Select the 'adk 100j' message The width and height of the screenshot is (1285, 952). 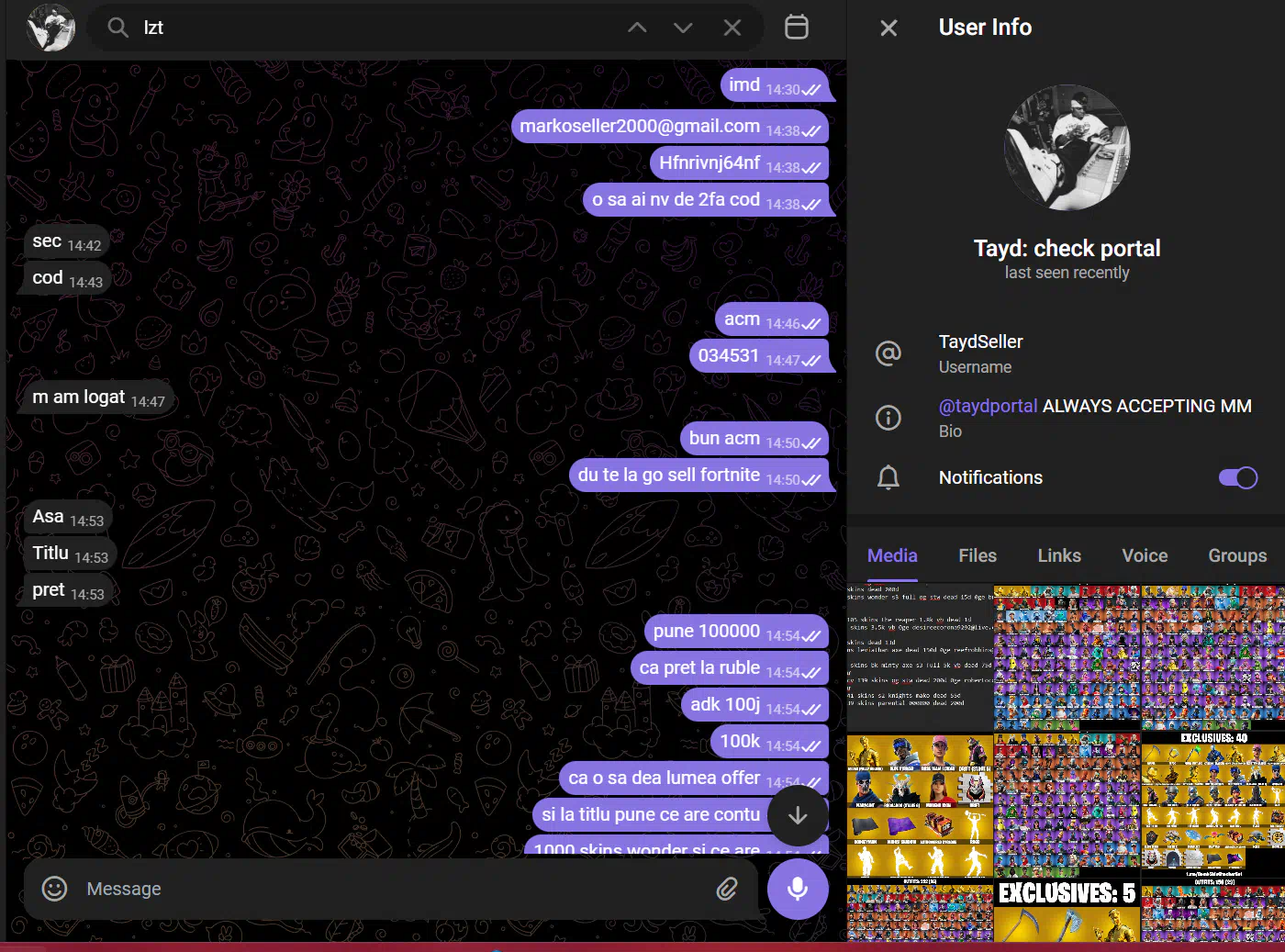754,705
